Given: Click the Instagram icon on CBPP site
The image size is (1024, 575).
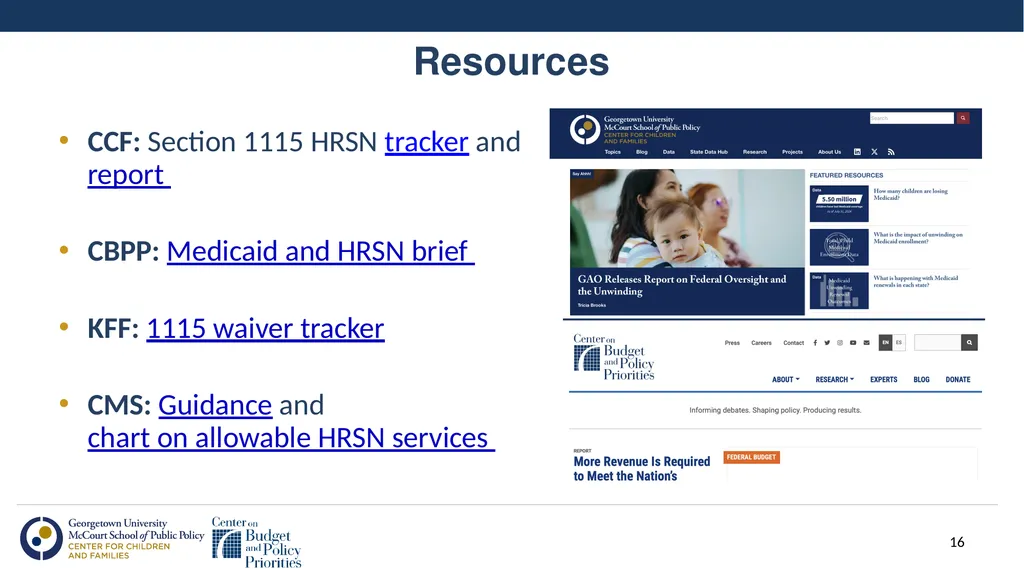Looking at the screenshot, I should tap(840, 342).
